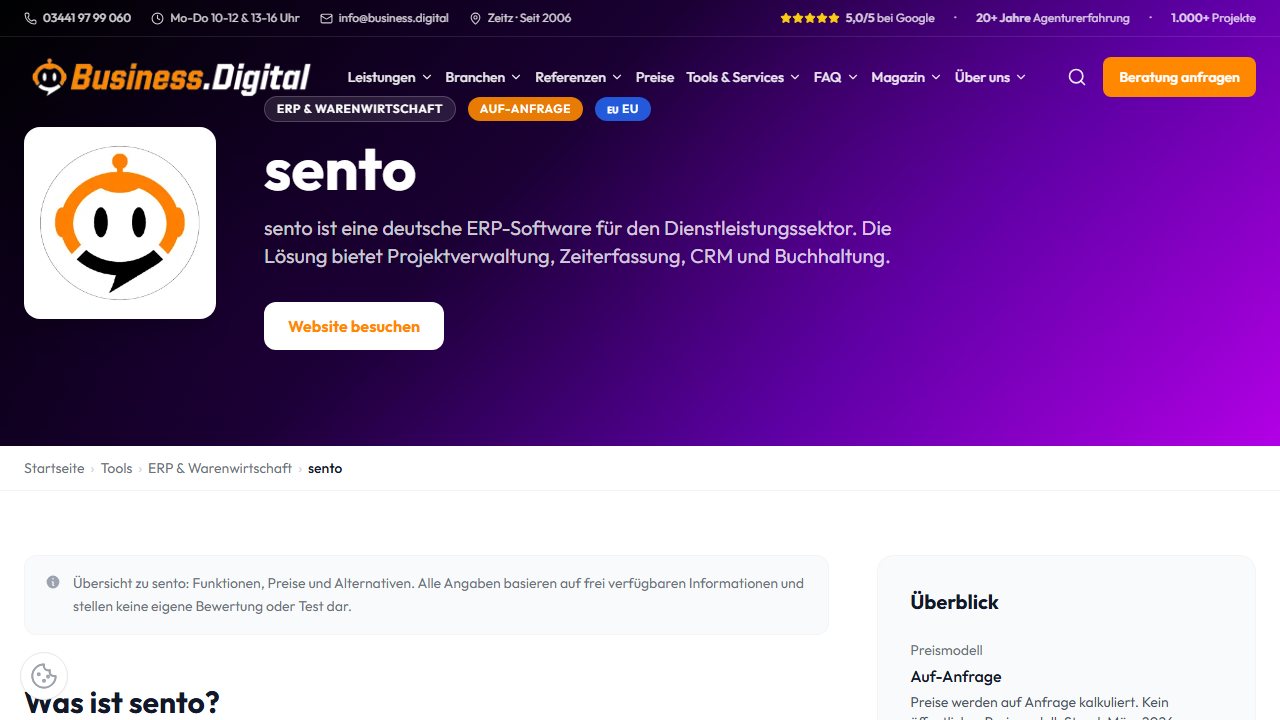The width and height of the screenshot is (1280, 720).
Task: Open the search magnifier icon
Action: point(1077,77)
